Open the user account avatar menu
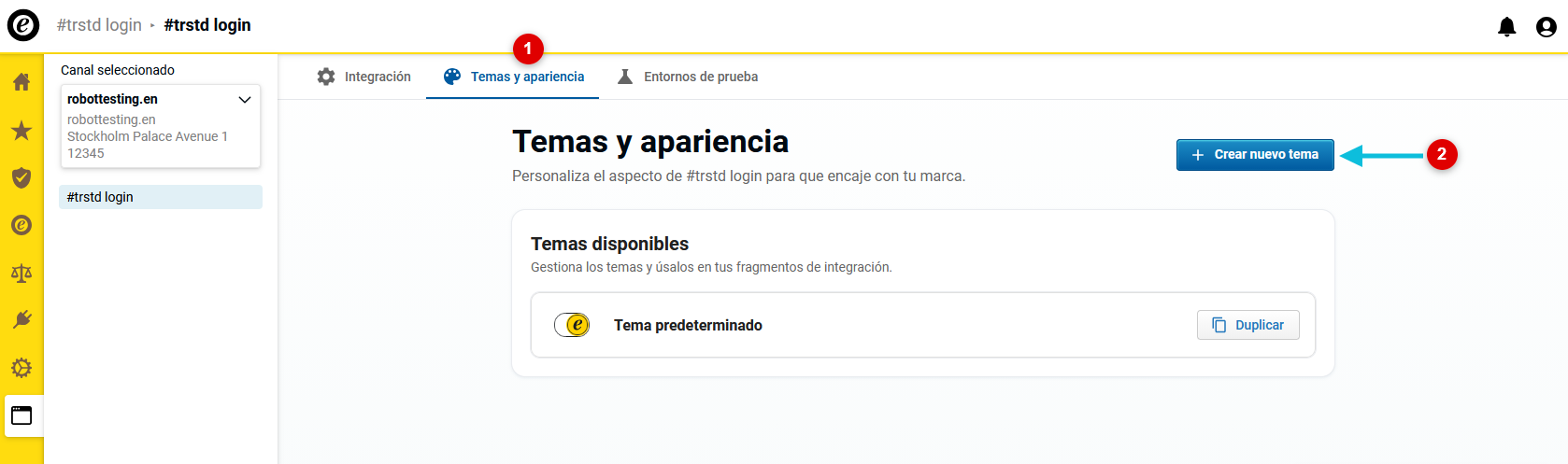Image resolution: width=1568 pixels, height=464 pixels. click(1547, 27)
